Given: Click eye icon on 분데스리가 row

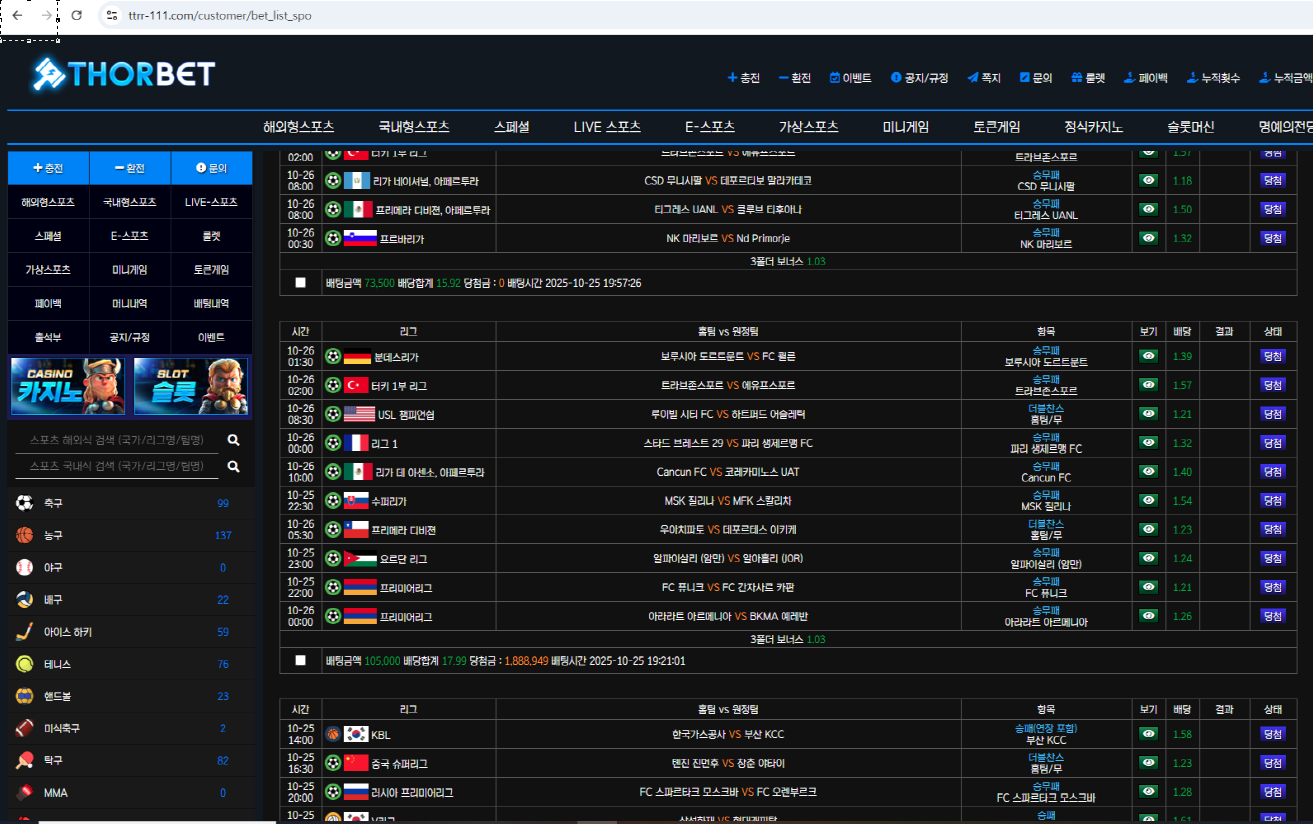Looking at the screenshot, I should pyautogui.click(x=1148, y=356).
